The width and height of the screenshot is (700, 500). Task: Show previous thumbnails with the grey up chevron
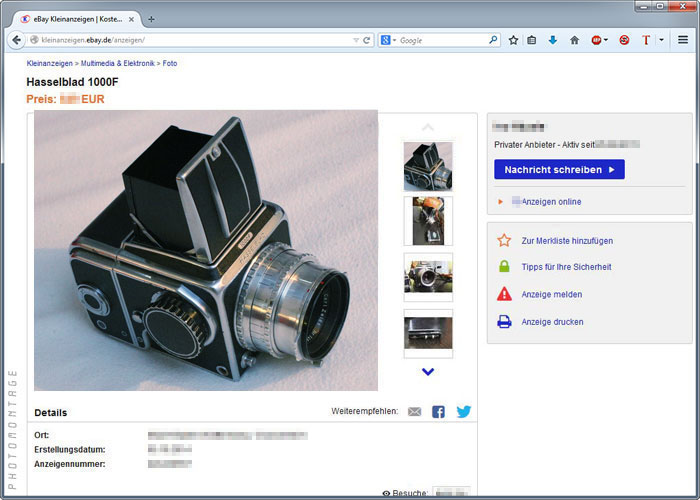pyautogui.click(x=428, y=128)
